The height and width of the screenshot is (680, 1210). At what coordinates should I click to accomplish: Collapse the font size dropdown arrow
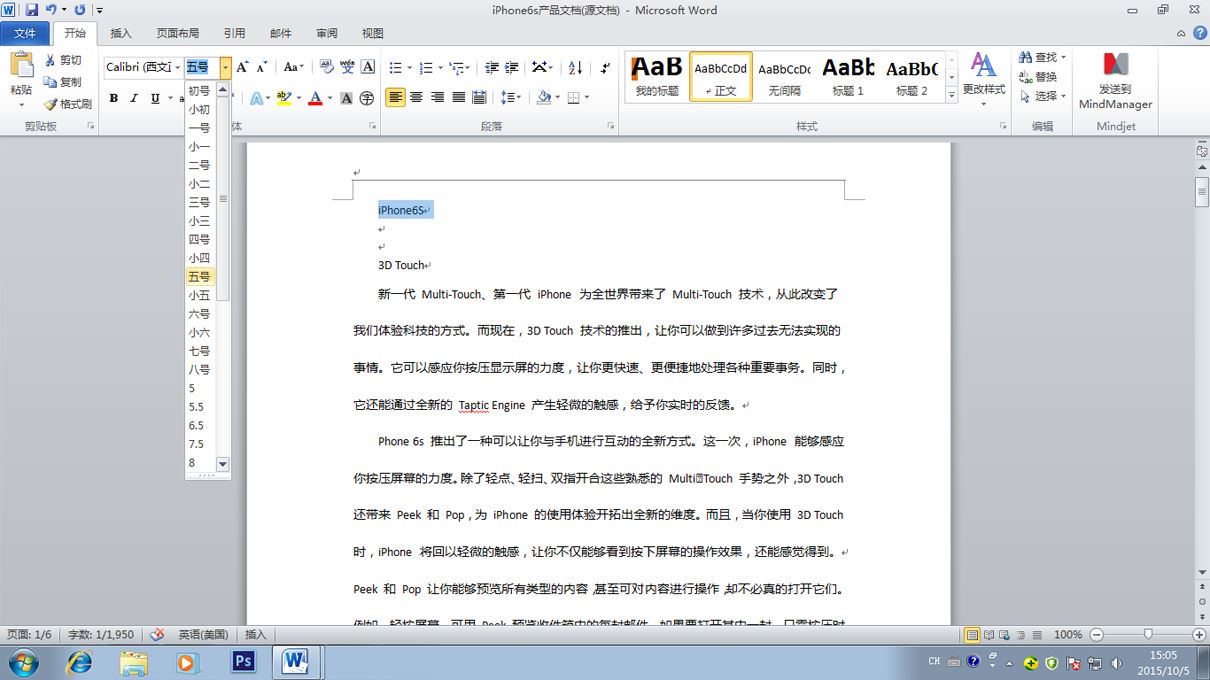click(x=225, y=67)
